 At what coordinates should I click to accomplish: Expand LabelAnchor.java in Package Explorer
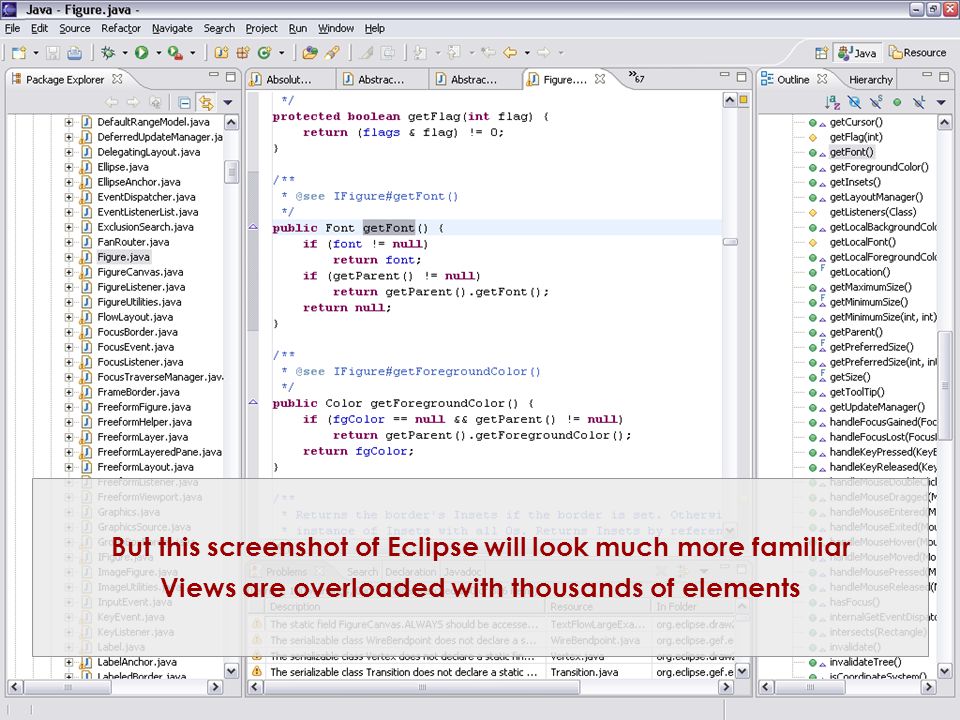click(69, 662)
